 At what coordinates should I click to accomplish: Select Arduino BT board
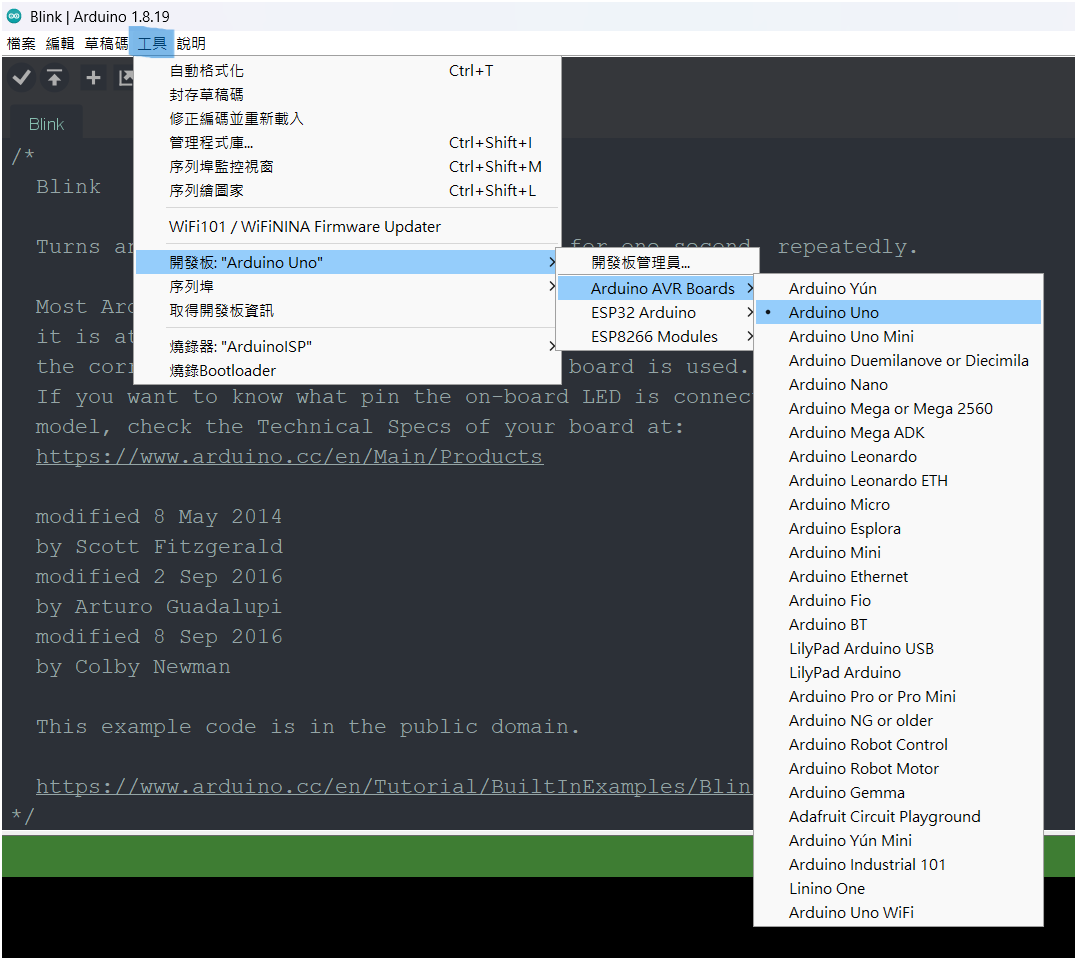[x=898, y=625]
